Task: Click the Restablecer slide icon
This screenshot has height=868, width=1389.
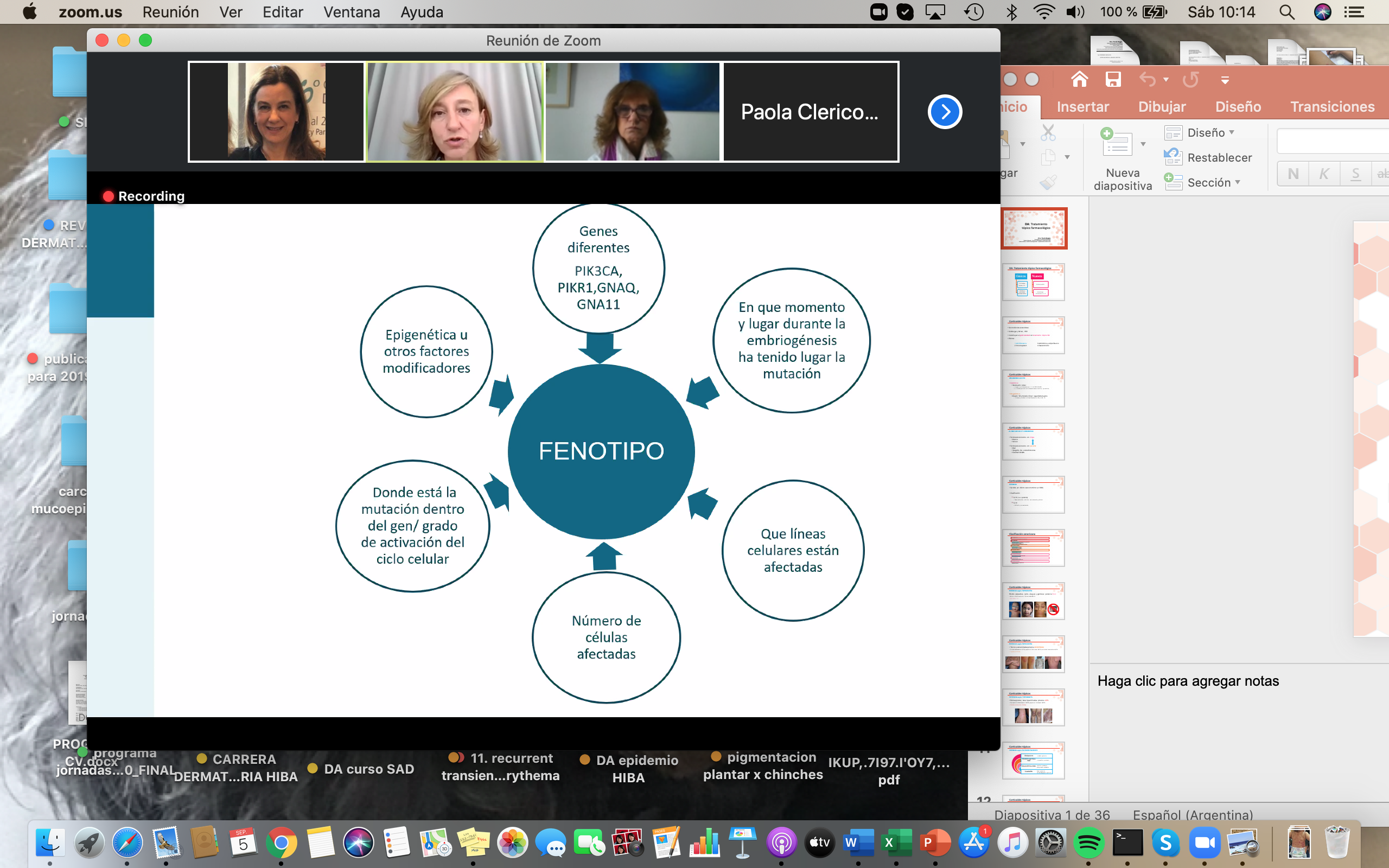Action: click(x=1173, y=157)
